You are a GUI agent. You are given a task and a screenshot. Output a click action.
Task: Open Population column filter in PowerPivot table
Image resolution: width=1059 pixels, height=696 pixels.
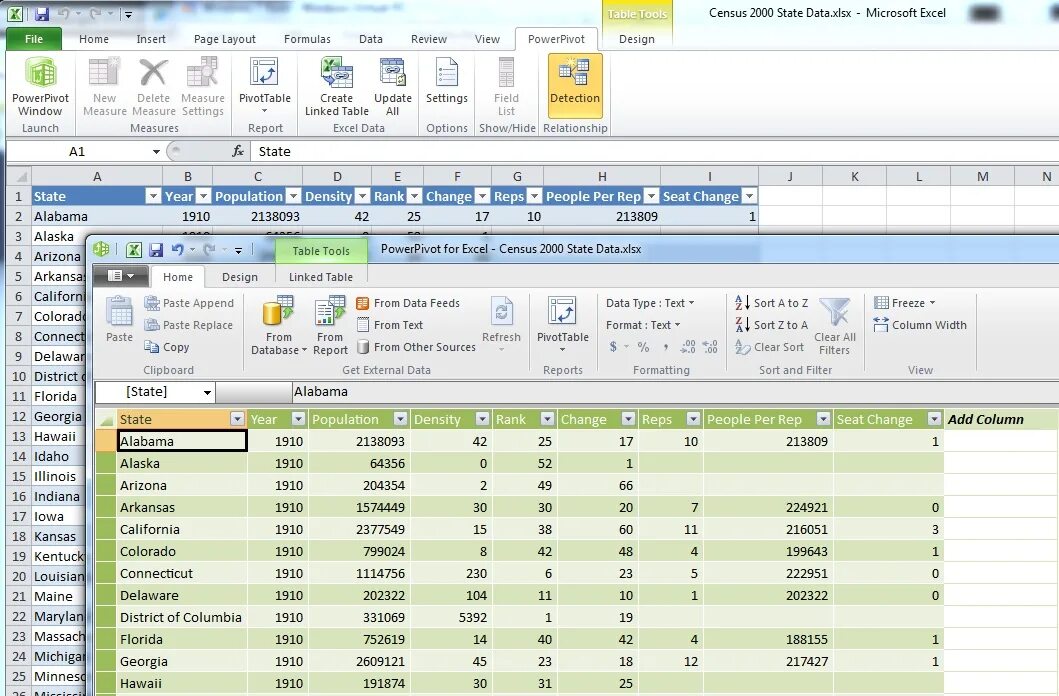point(401,419)
